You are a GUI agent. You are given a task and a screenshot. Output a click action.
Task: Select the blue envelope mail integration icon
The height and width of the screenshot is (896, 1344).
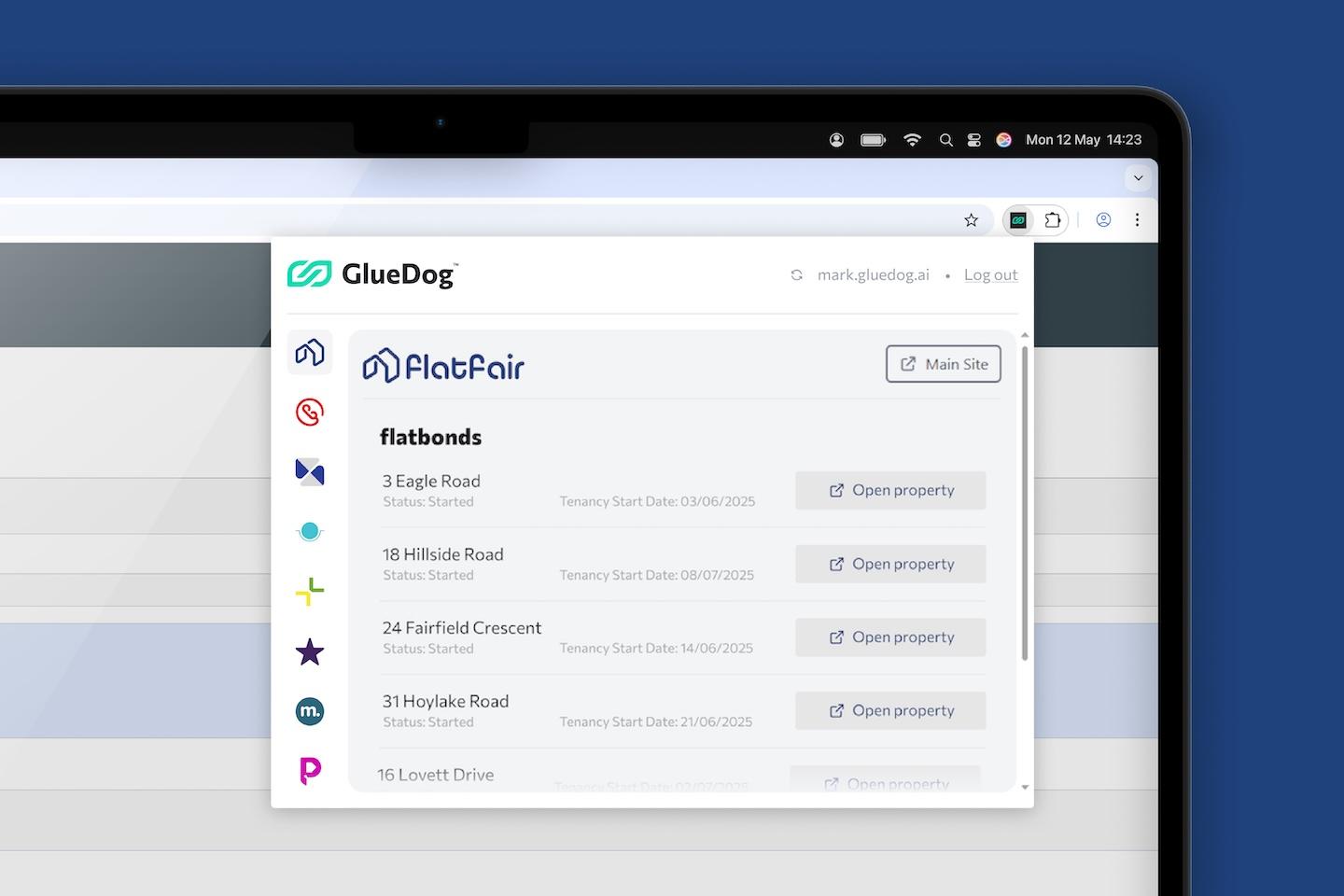point(309,471)
